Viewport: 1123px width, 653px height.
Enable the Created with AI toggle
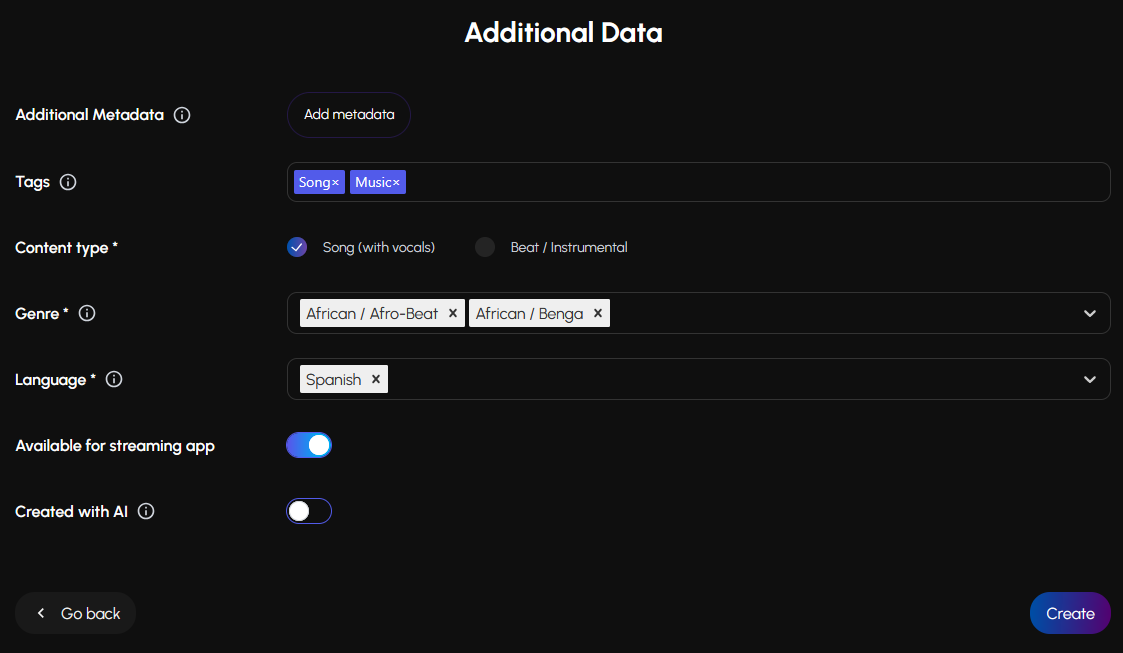tap(309, 511)
